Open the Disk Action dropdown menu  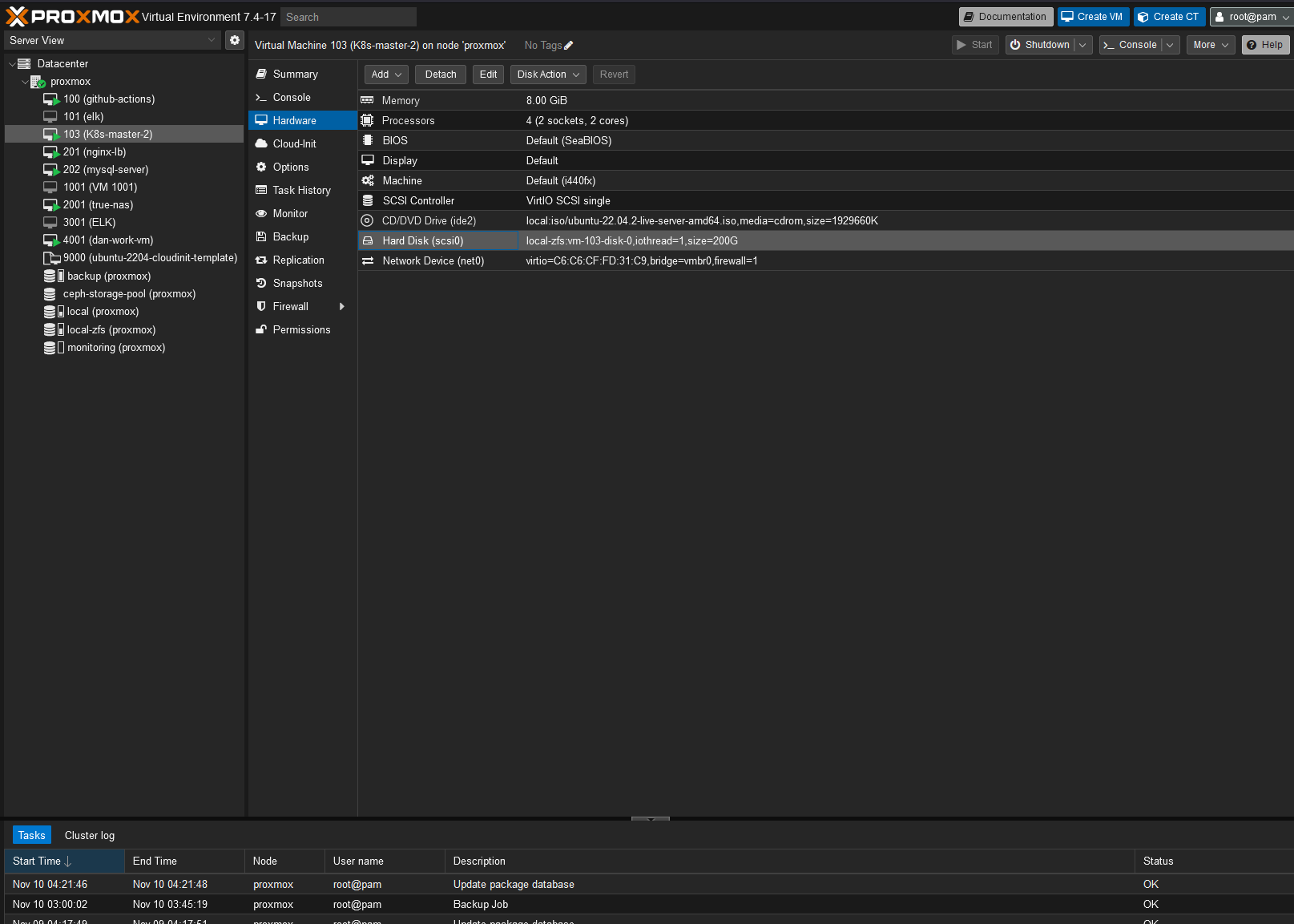[548, 75]
